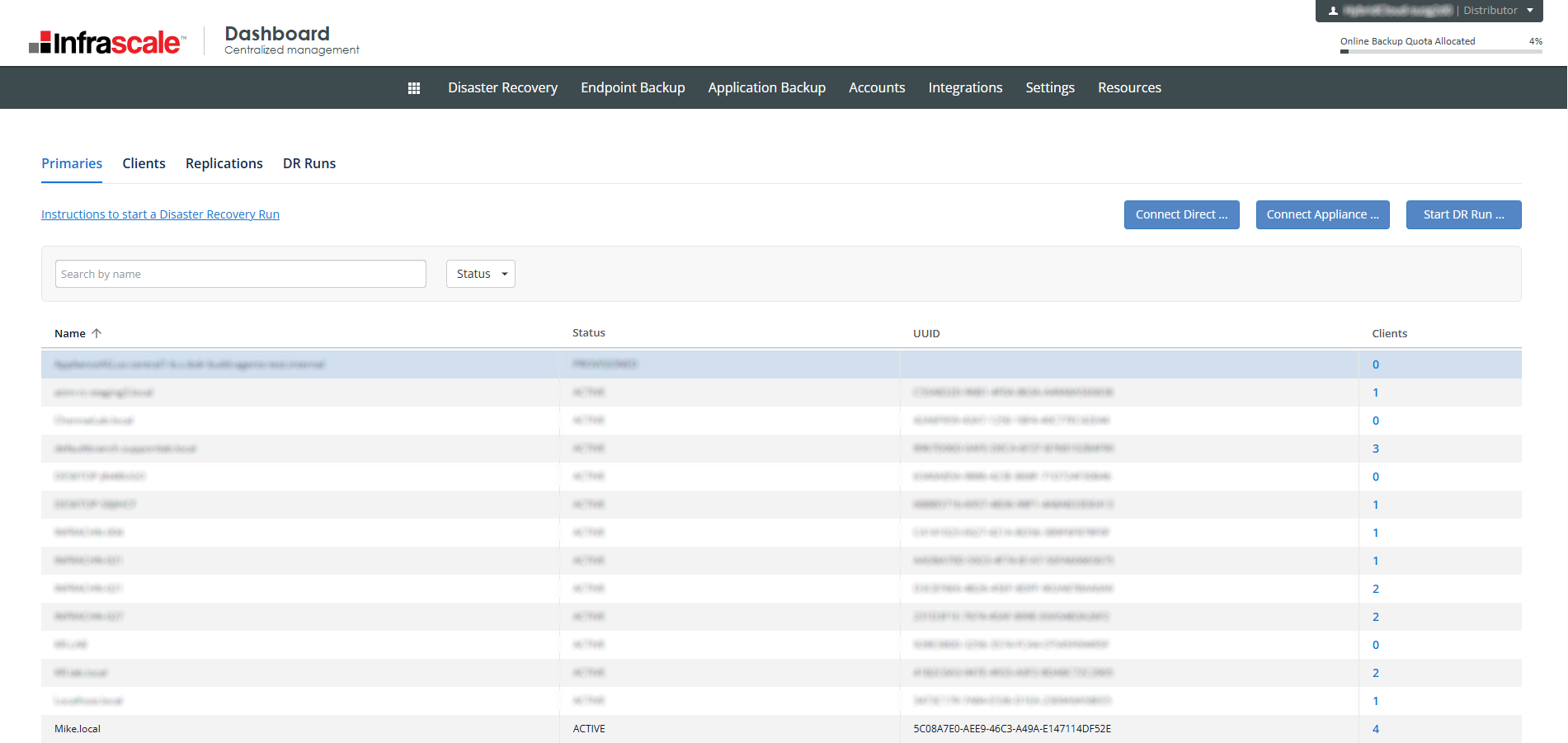This screenshot has height=743, width=1568.
Task: Select the DR Runs tab
Action: tap(309, 163)
